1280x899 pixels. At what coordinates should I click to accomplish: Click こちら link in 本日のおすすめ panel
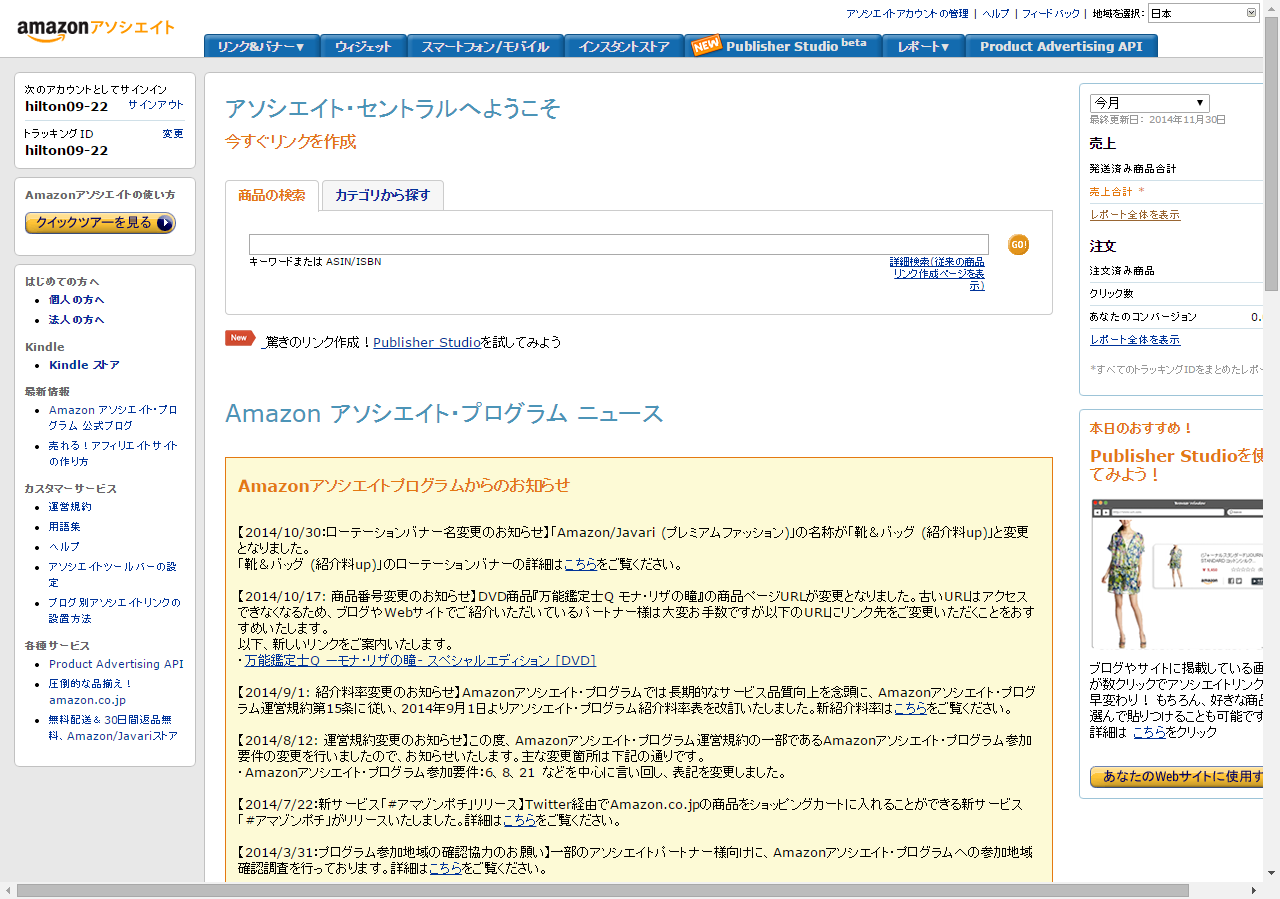point(1149,732)
